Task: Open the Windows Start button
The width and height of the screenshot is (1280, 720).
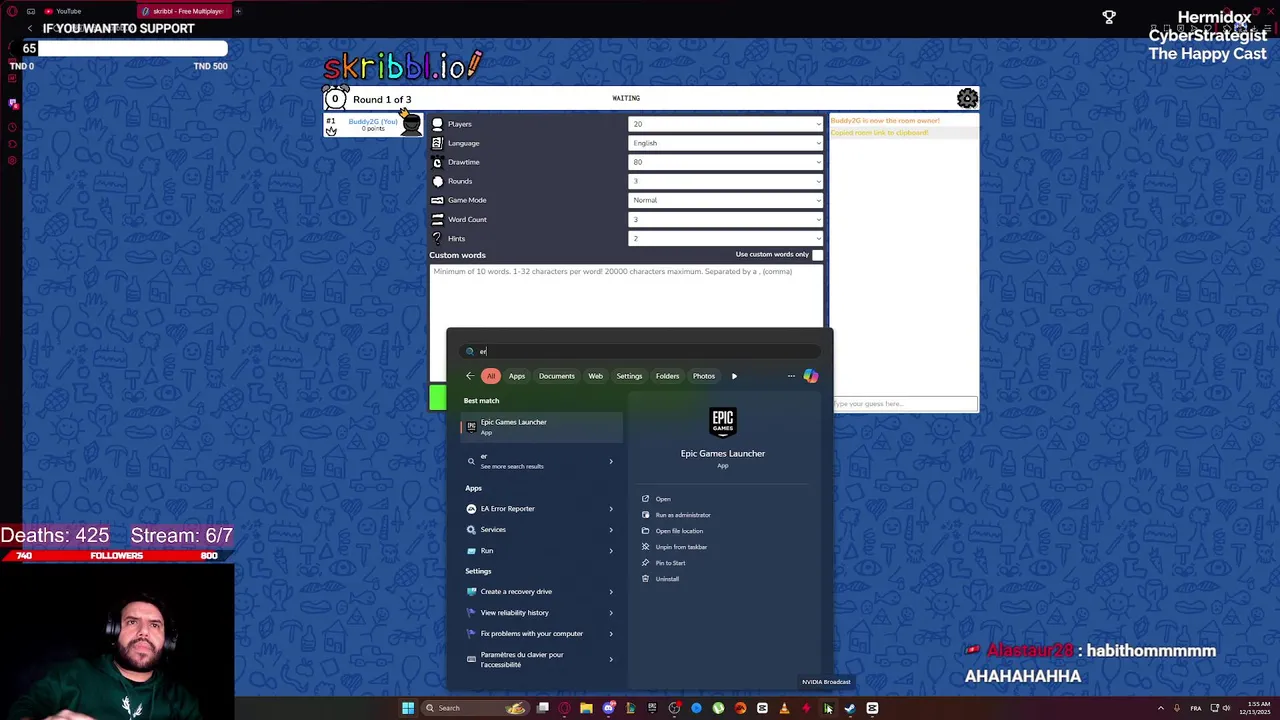Action: [x=408, y=708]
